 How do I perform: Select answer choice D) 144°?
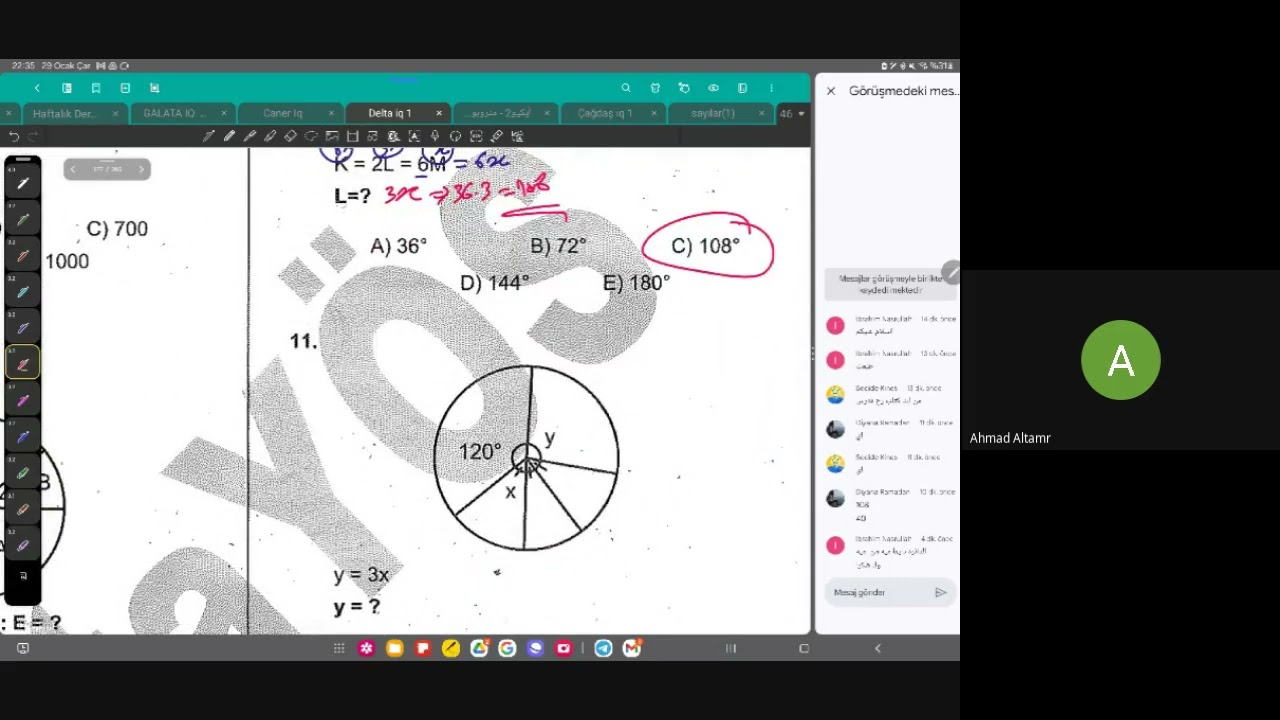coord(494,283)
